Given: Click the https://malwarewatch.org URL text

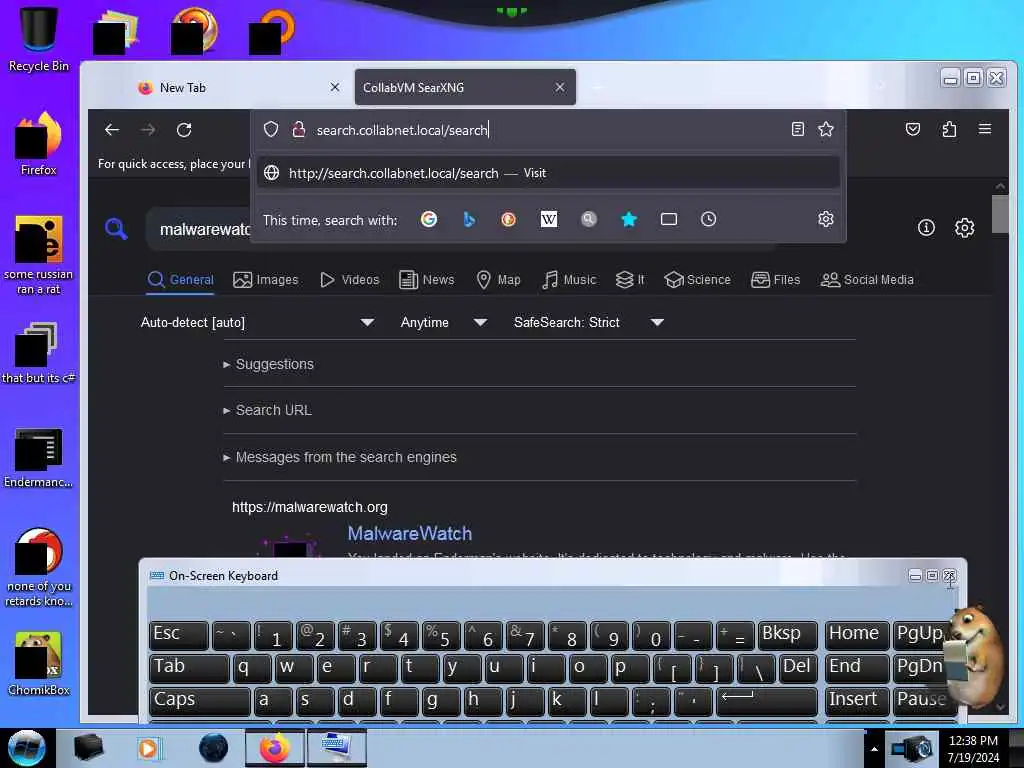Looking at the screenshot, I should coord(310,507).
